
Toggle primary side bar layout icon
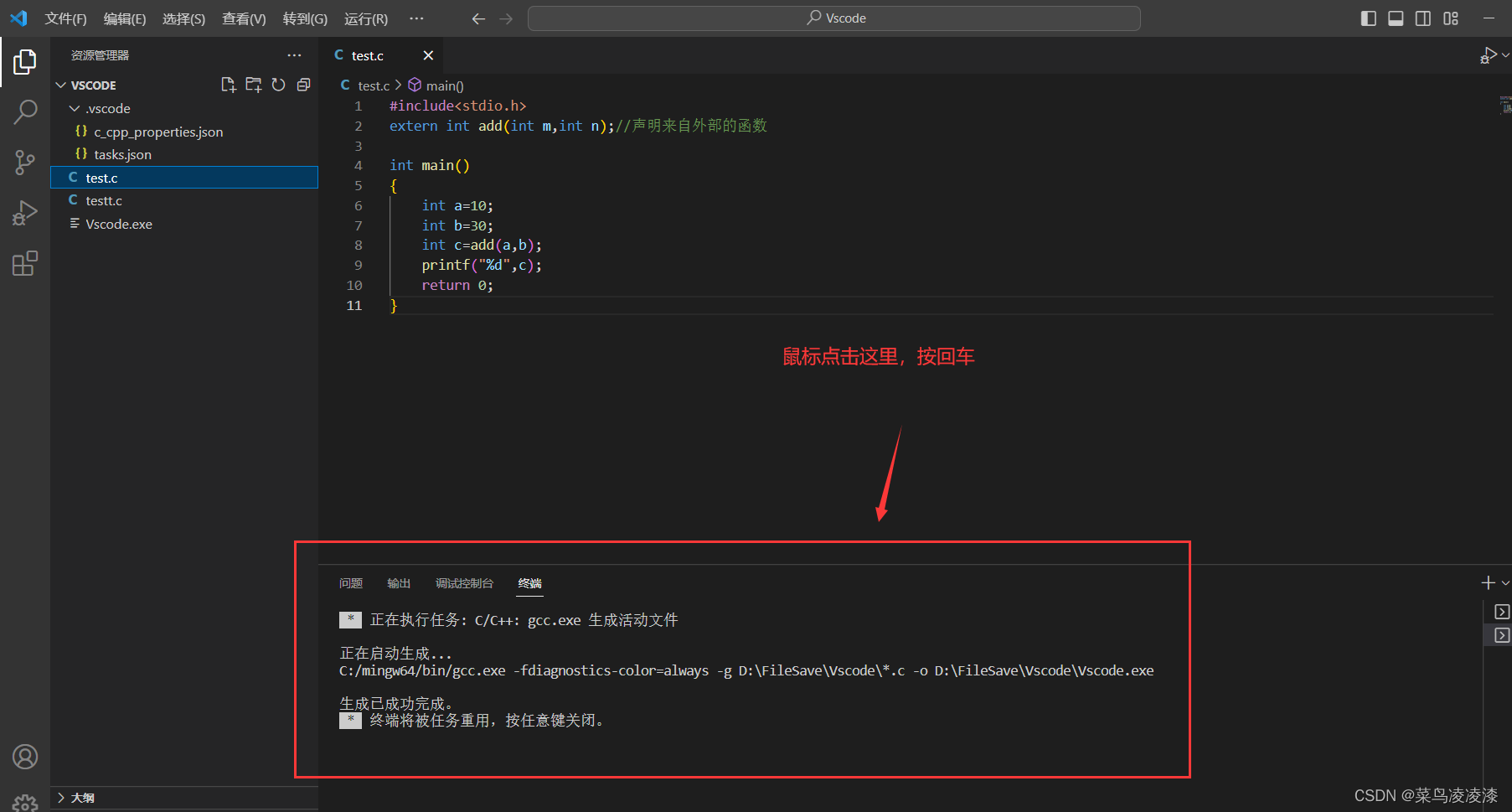coord(1369,18)
